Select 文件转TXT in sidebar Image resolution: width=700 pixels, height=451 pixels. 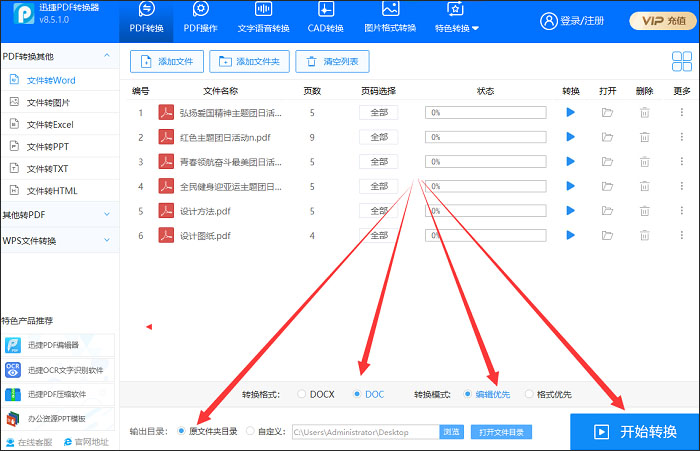[60, 168]
